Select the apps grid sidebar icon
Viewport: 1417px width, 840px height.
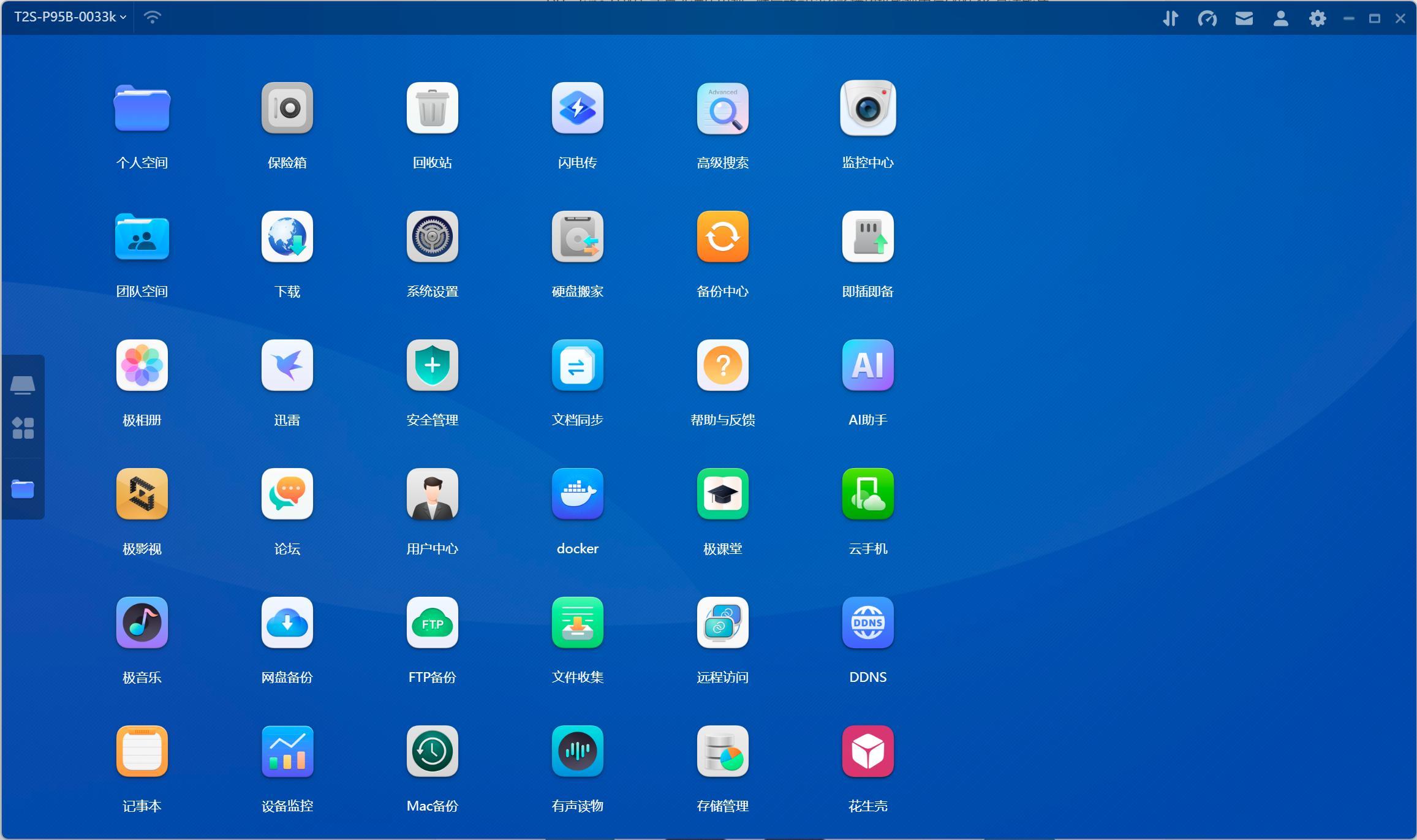click(x=23, y=428)
